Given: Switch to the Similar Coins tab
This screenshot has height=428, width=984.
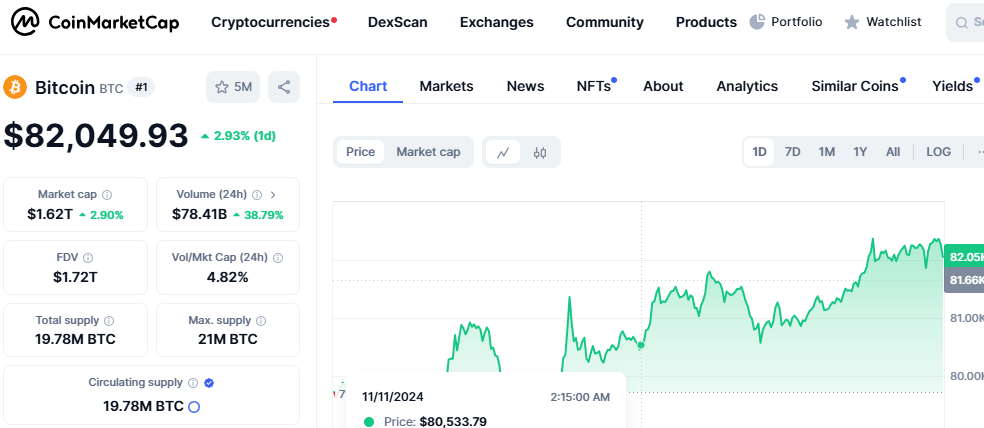Looking at the screenshot, I should click(x=855, y=86).
